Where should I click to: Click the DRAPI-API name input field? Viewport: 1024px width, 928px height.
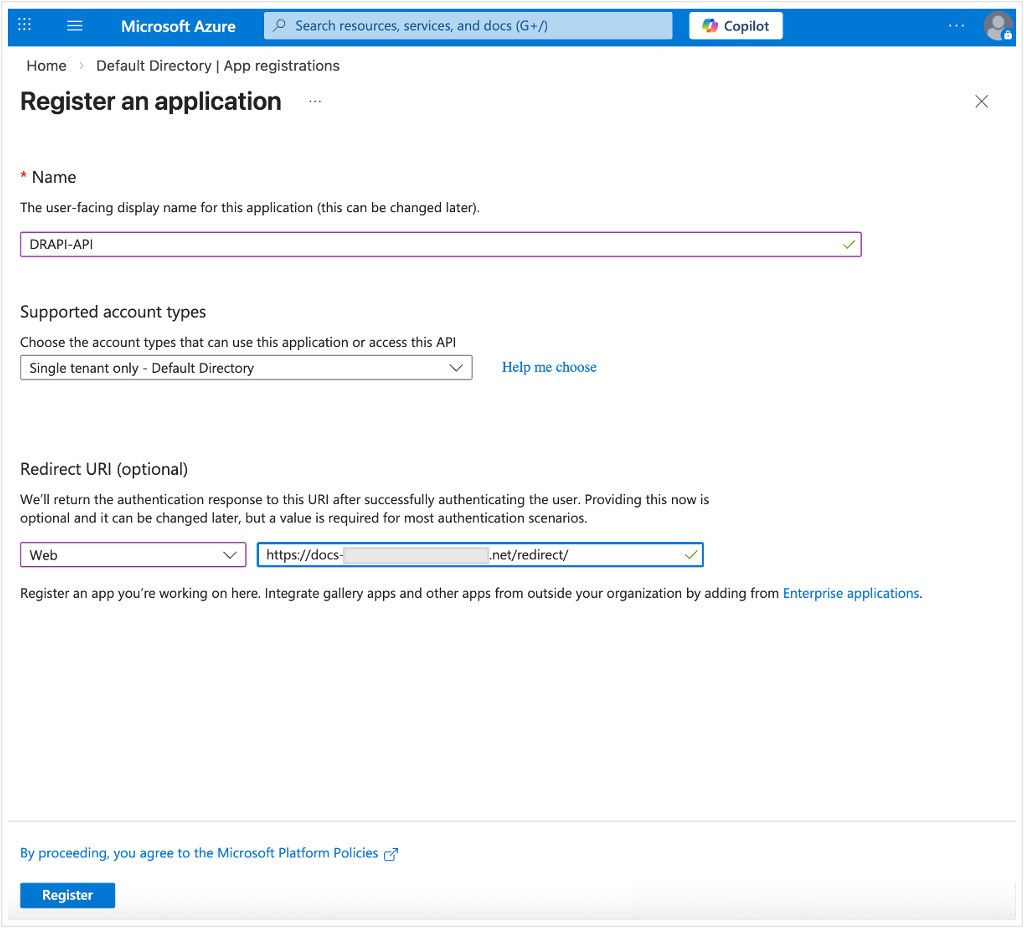coord(440,244)
